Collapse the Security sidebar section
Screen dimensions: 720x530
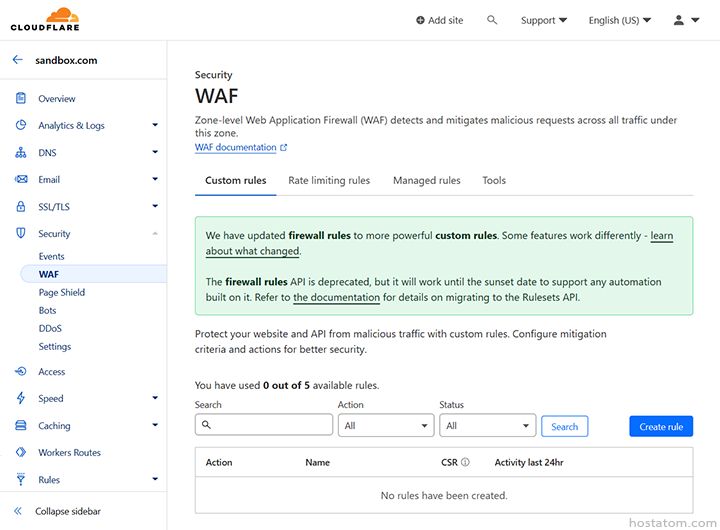coord(155,233)
